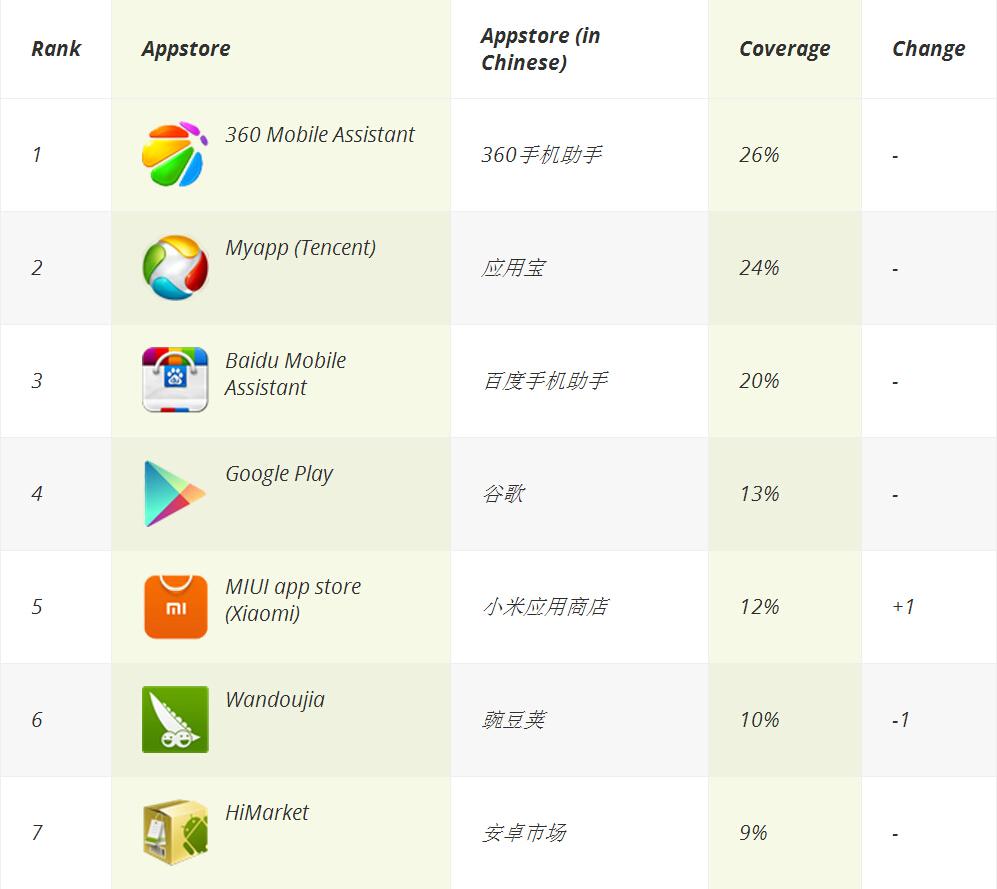
Task: Click the HiMarket Android box icon
Action: tap(175, 832)
